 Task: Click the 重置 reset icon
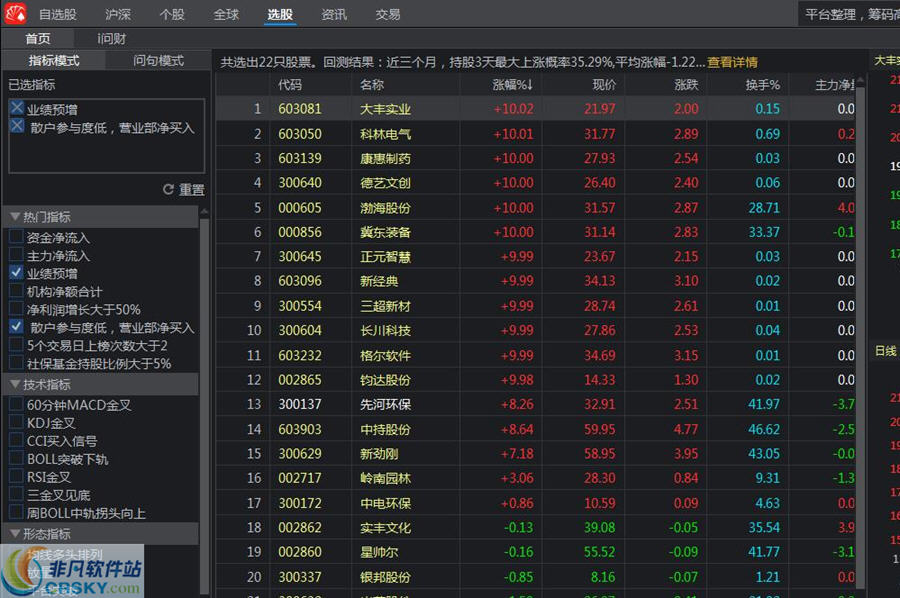pyautogui.click(x=168, y=190)
